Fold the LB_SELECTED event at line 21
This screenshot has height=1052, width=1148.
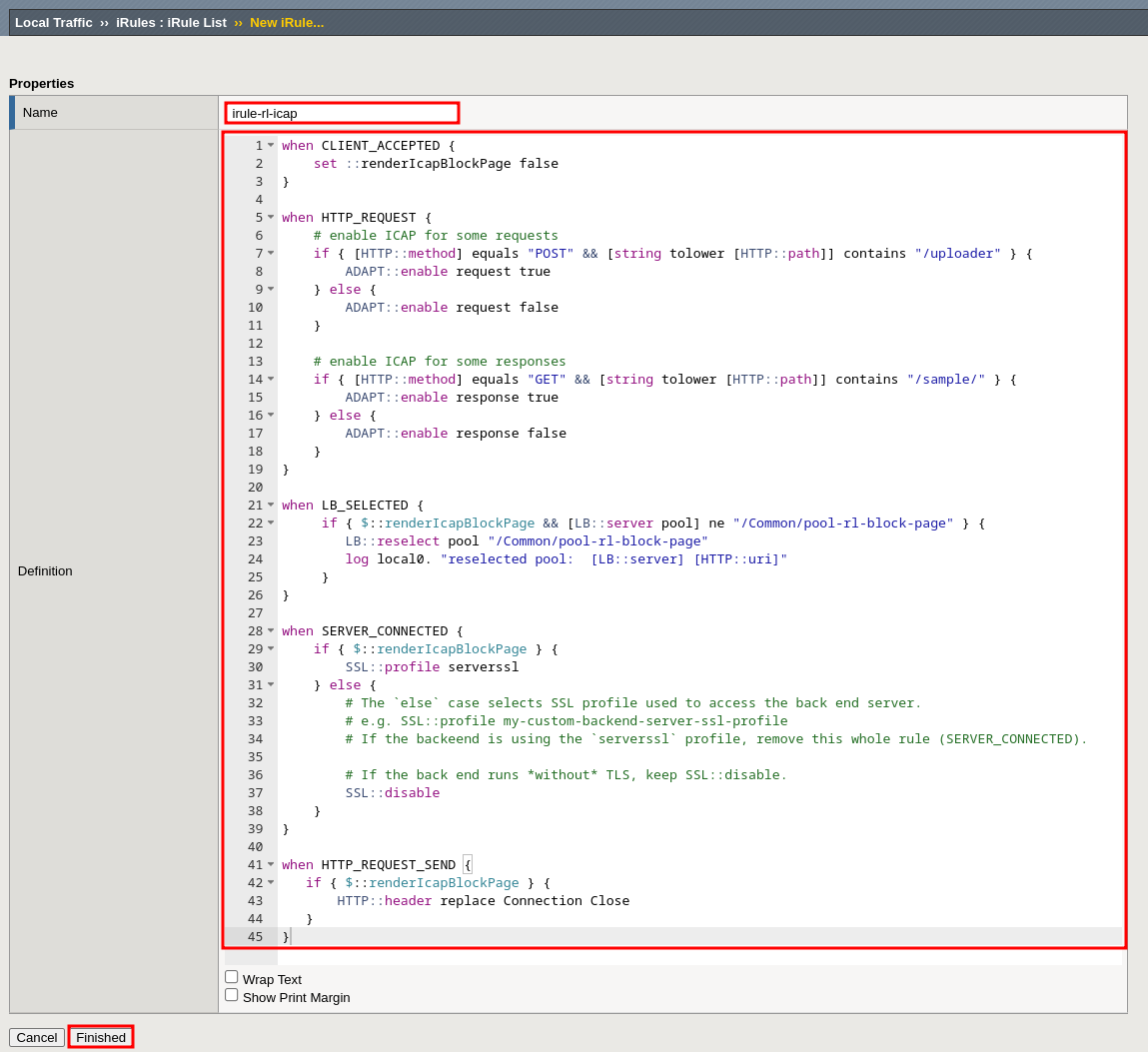[271, 505]
